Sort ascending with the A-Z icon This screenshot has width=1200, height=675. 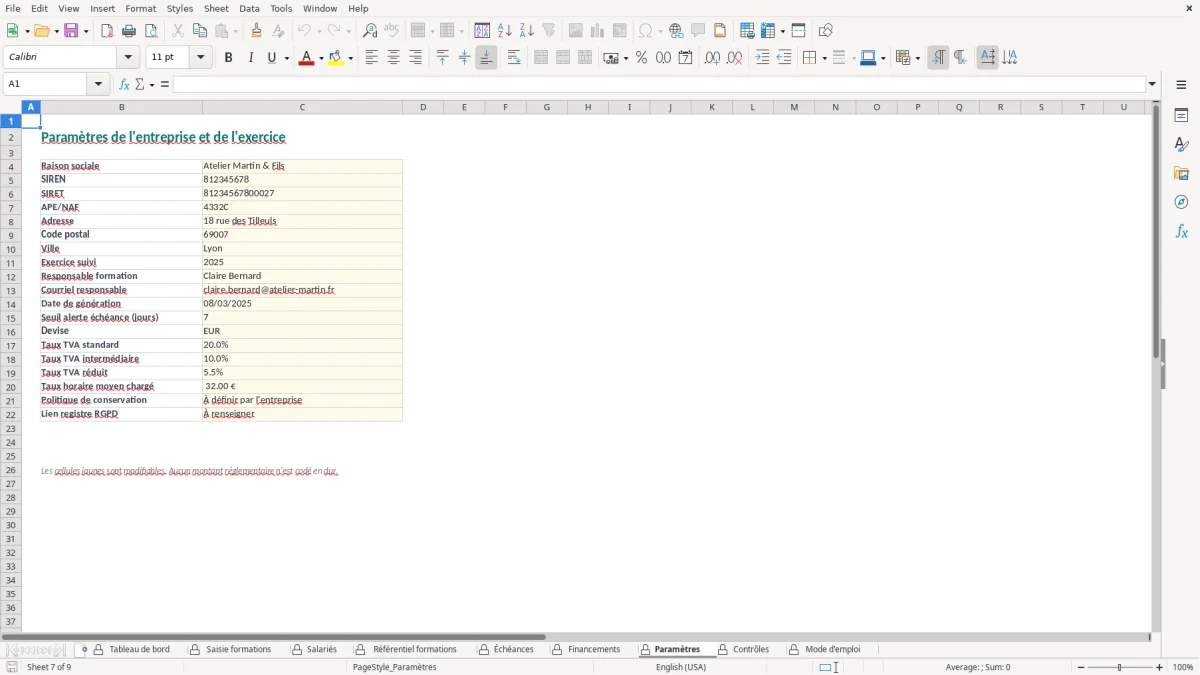[x=505, y=31]
